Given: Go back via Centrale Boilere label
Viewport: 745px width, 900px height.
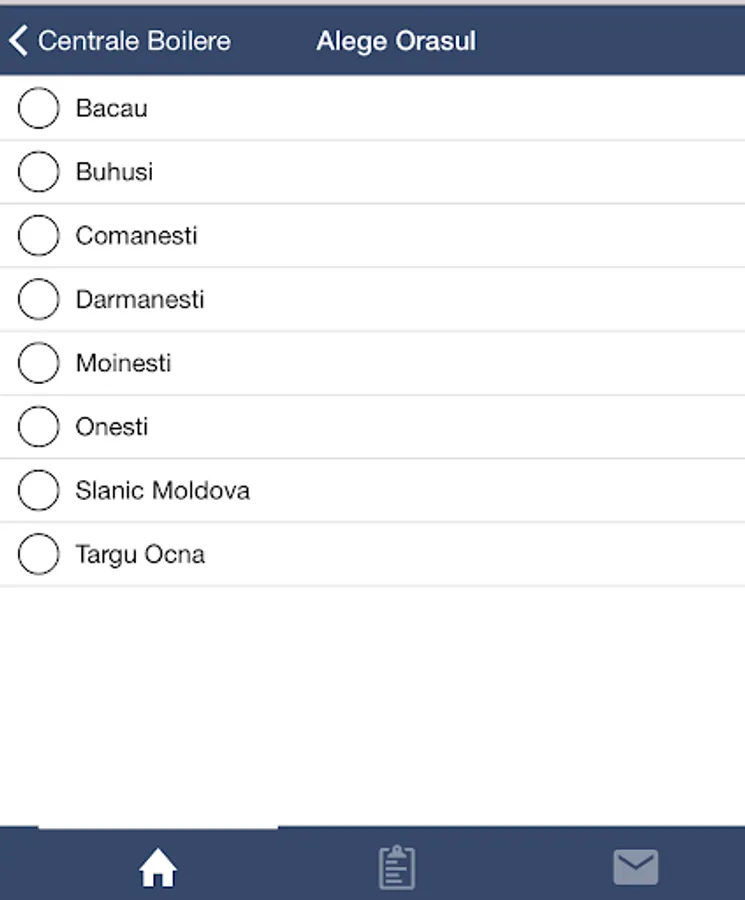Looking at the screenshot, I should [134, 41].
